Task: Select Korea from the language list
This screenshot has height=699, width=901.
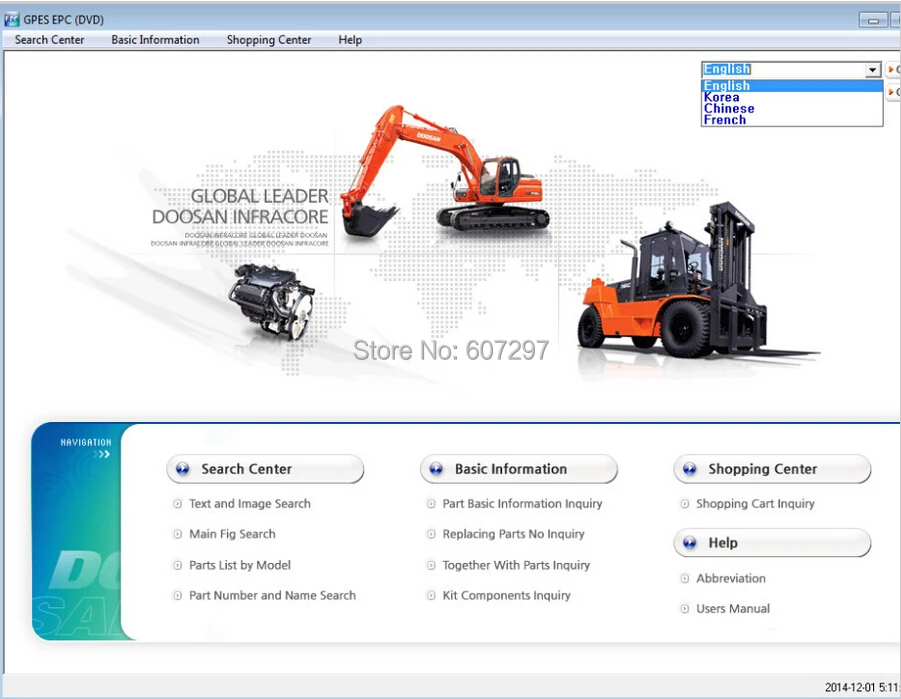Action: point(720,97)
